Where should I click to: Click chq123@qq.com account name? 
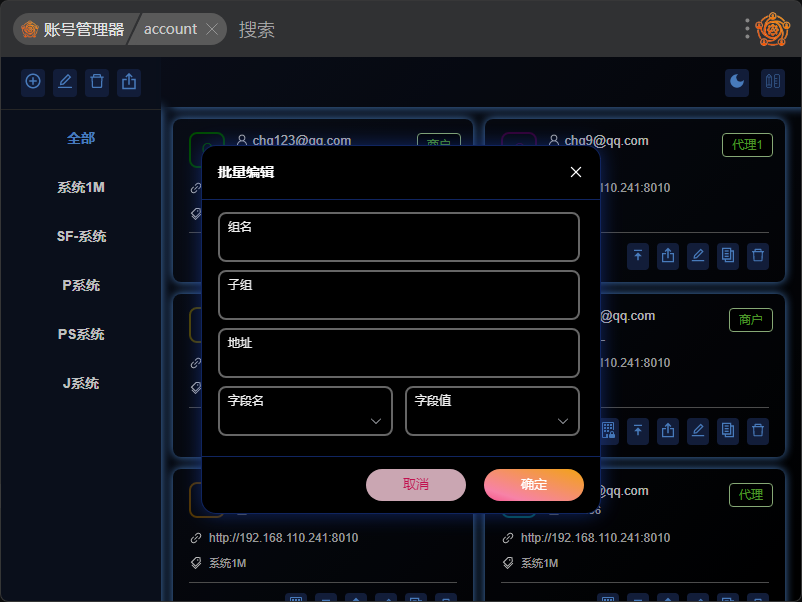tap(302, 141)
